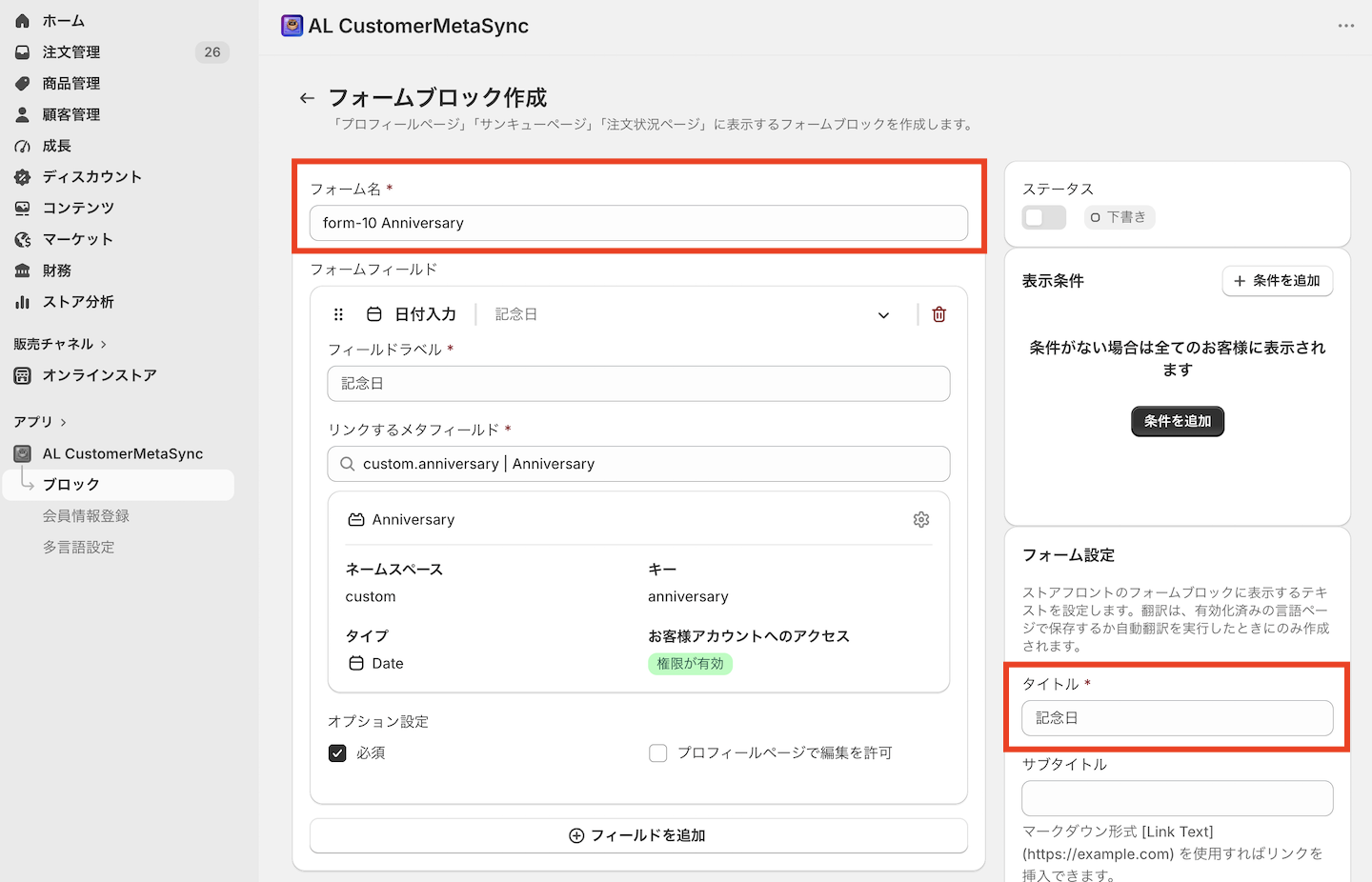Go to ストア分析 menu item
Screen dimensions: 1372x882
pyautogui.click(x=78, y=302)
